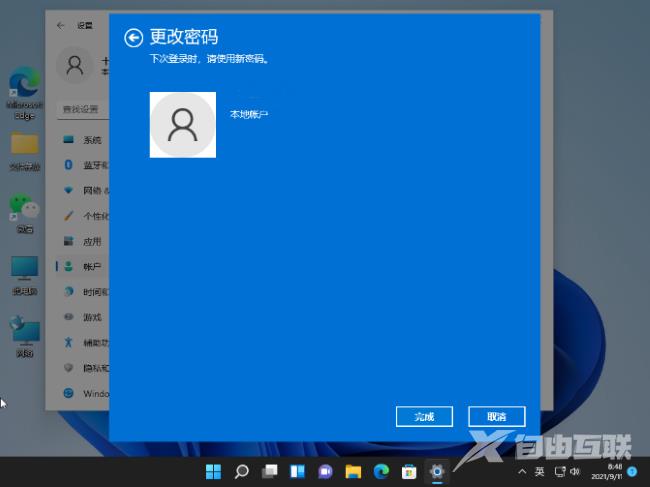Select the yellow folder desktop icon
Image resolution: width=650 pixels, height=487 pixels.
[24, 151]
